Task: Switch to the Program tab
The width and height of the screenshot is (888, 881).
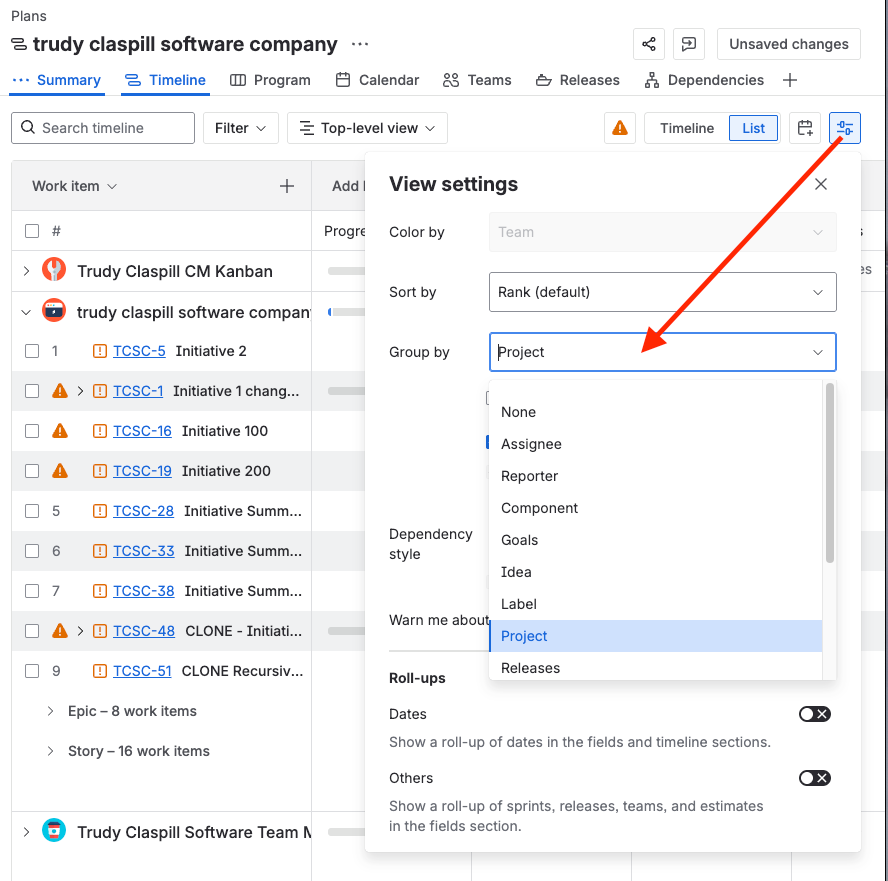Action: (270, 80)
